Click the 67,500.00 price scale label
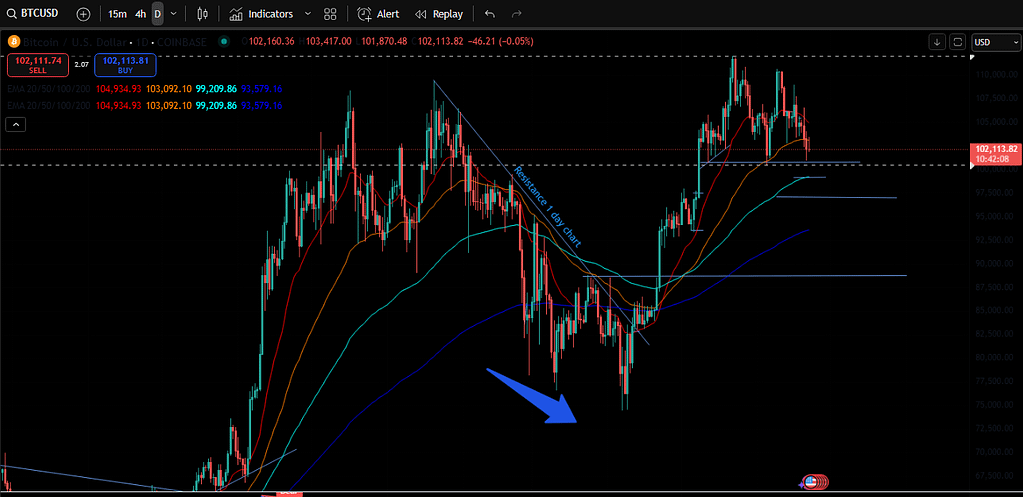The width and height of the screenshot is (1023, 497). [x=996, y=475]
